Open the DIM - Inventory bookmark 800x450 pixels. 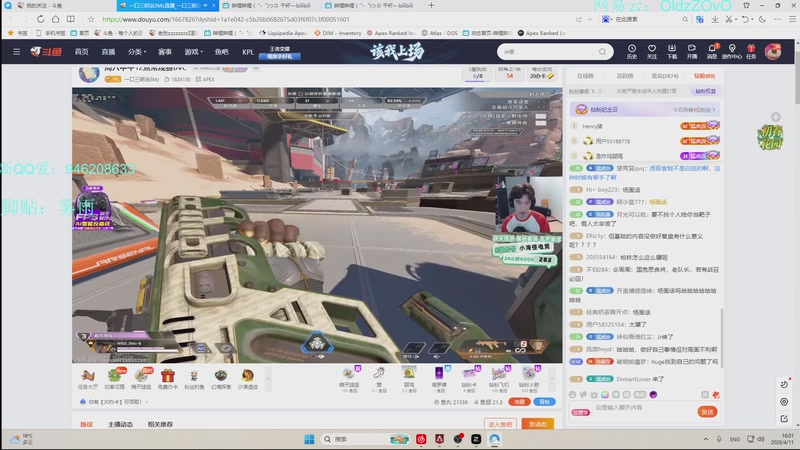(338, 33)
